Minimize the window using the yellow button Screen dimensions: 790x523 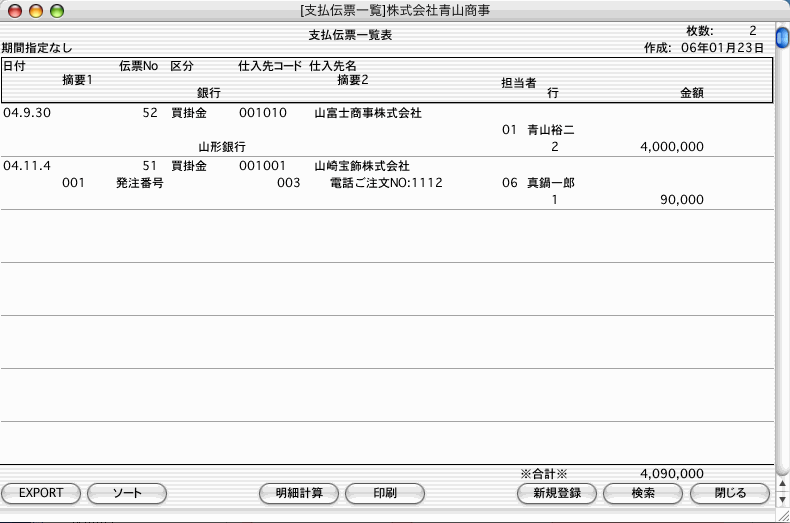35,11
